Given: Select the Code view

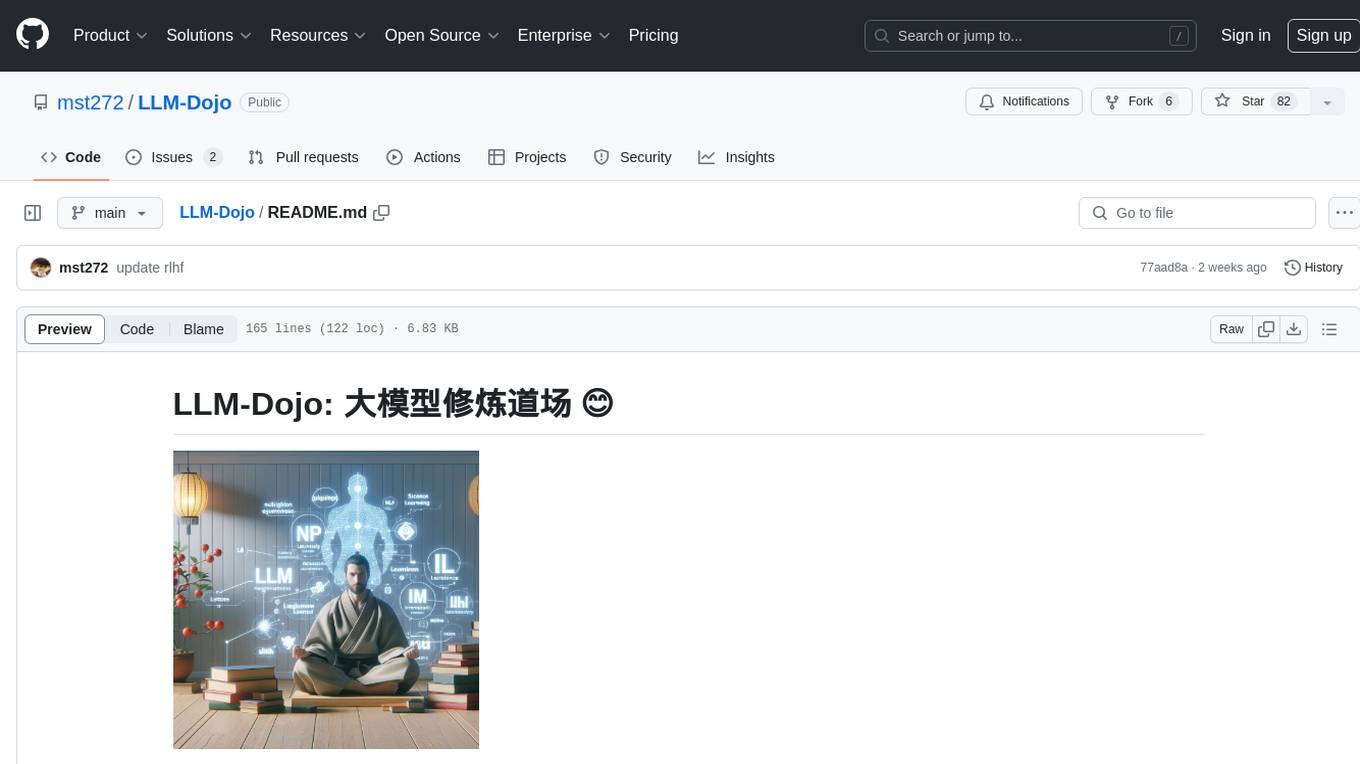Looking at the screenshot, I should point(137,329).
